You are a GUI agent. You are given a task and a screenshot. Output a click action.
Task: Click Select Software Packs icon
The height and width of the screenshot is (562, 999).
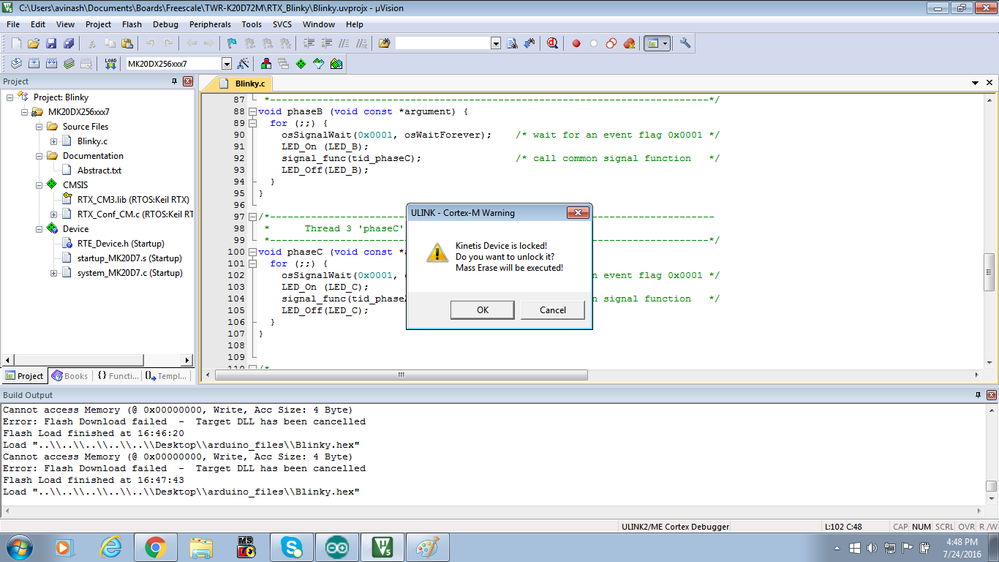pos(319,64)
